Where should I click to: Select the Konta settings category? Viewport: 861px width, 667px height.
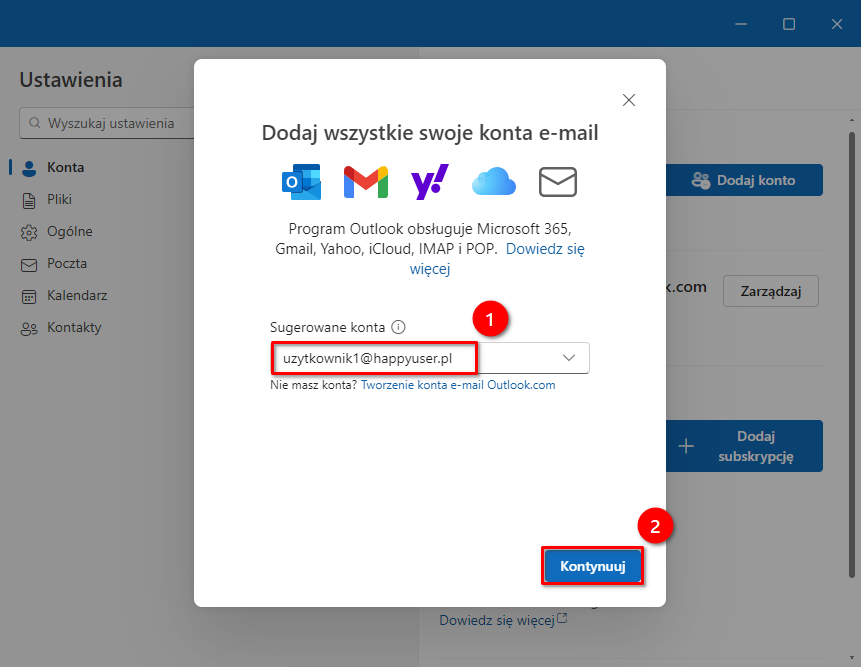[x=66, y=167]
